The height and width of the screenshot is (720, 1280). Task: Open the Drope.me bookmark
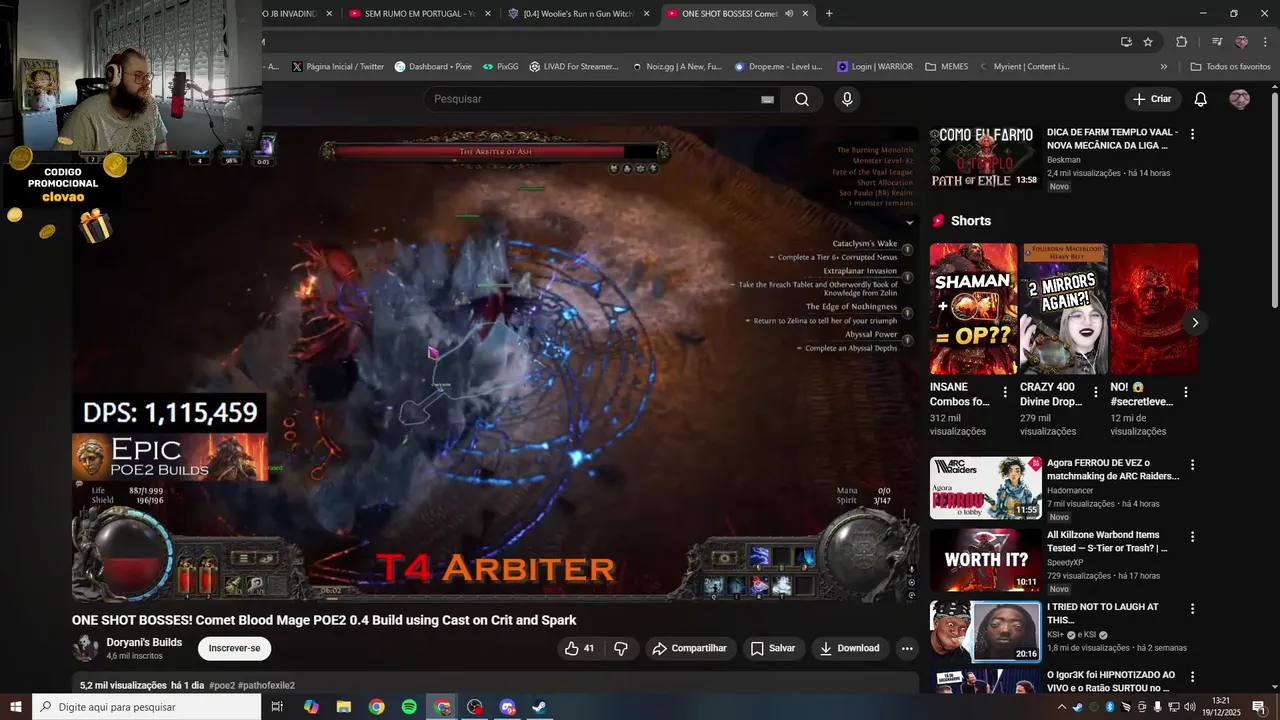778,67
